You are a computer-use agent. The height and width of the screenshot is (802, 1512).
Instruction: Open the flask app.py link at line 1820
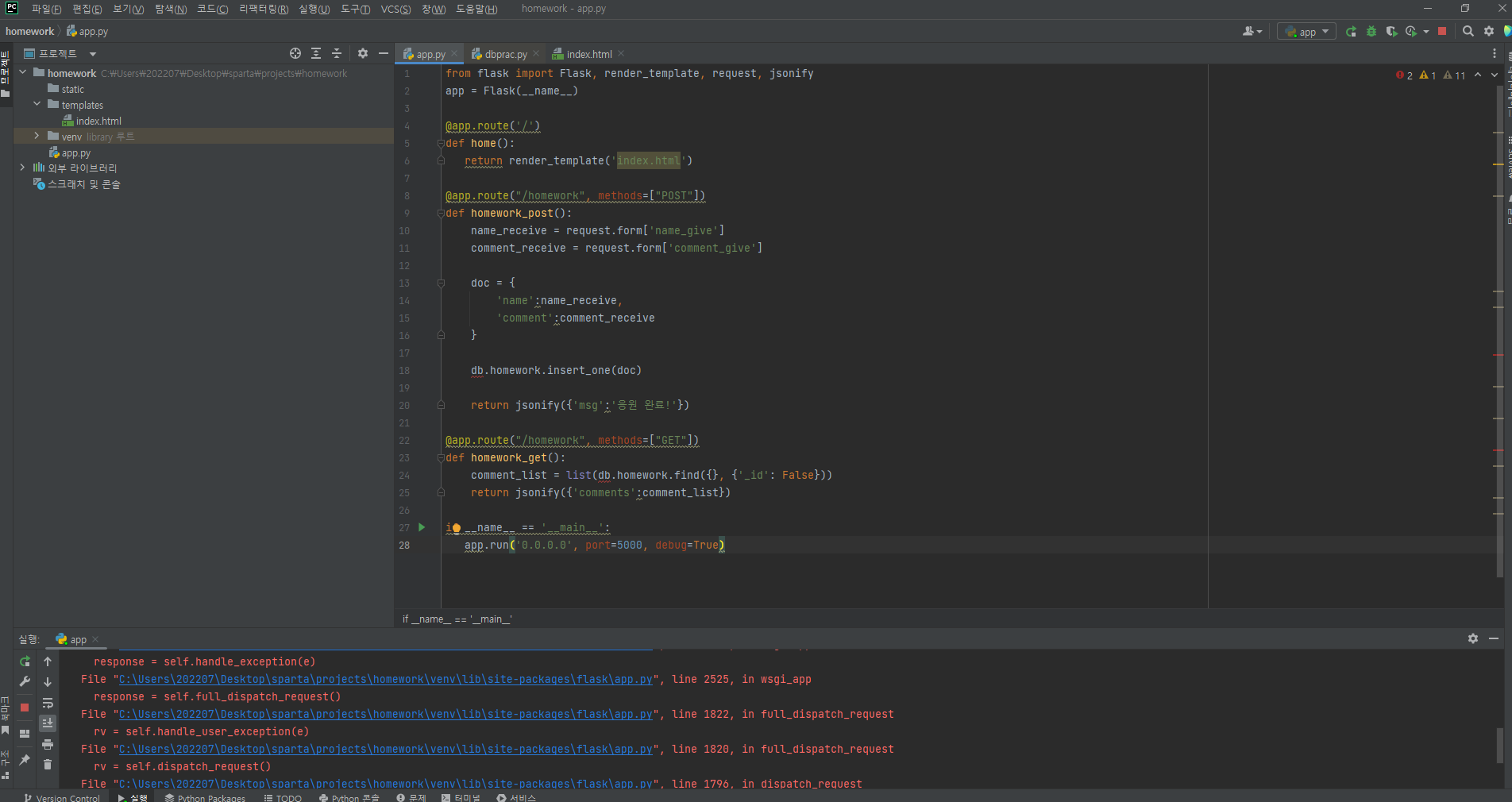385,750
